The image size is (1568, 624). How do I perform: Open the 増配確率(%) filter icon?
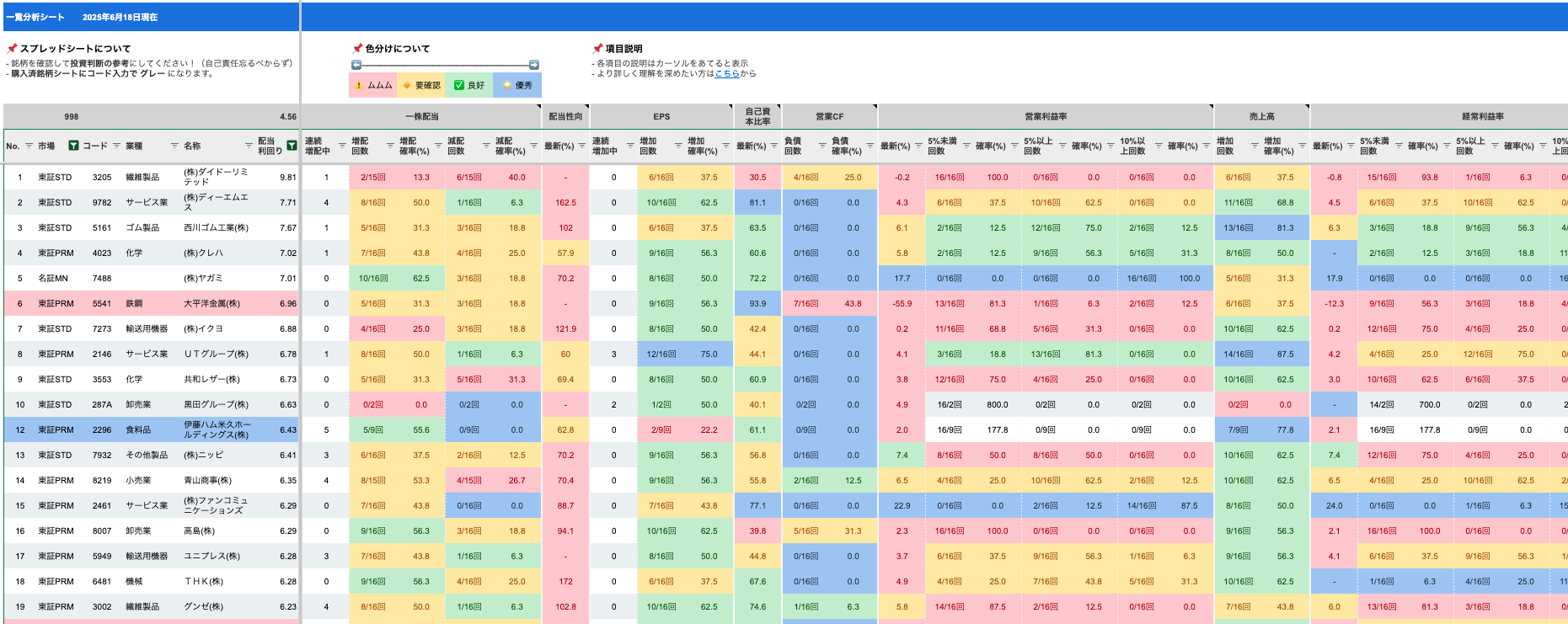(438, 146)
